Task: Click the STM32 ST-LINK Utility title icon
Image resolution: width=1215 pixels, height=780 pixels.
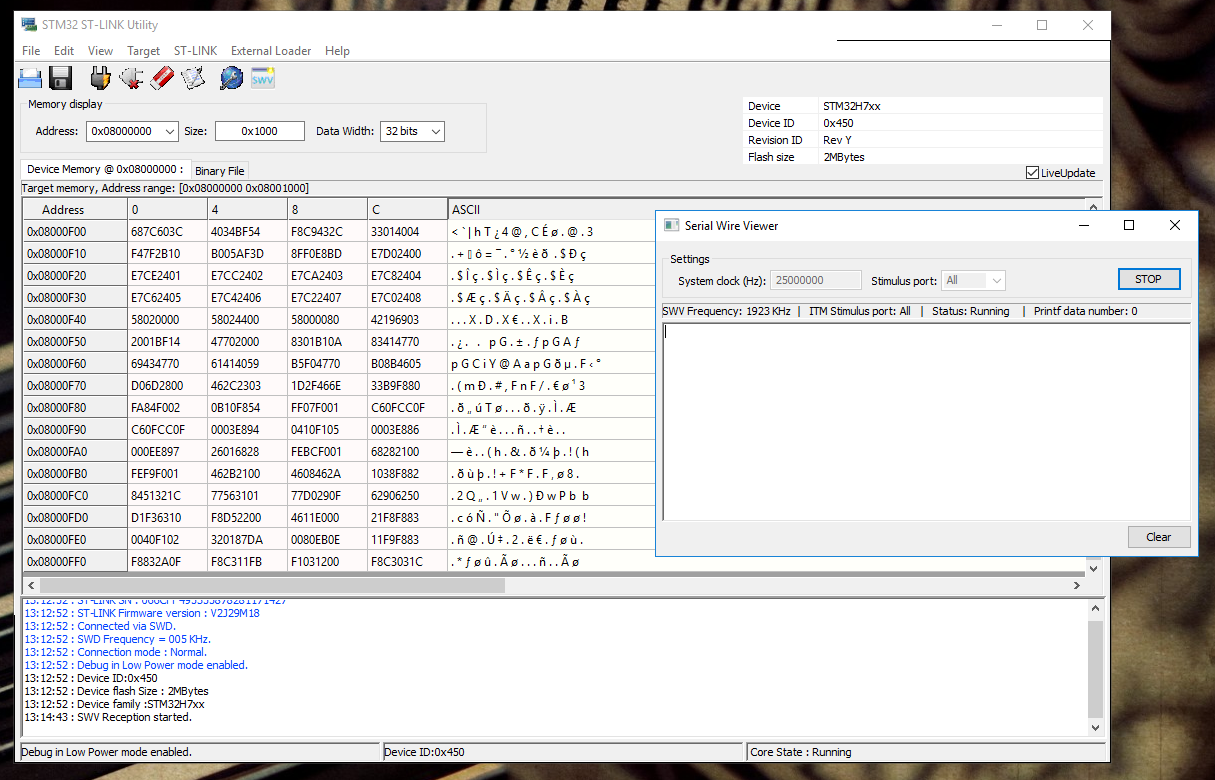Action: (x=29, y=25)
